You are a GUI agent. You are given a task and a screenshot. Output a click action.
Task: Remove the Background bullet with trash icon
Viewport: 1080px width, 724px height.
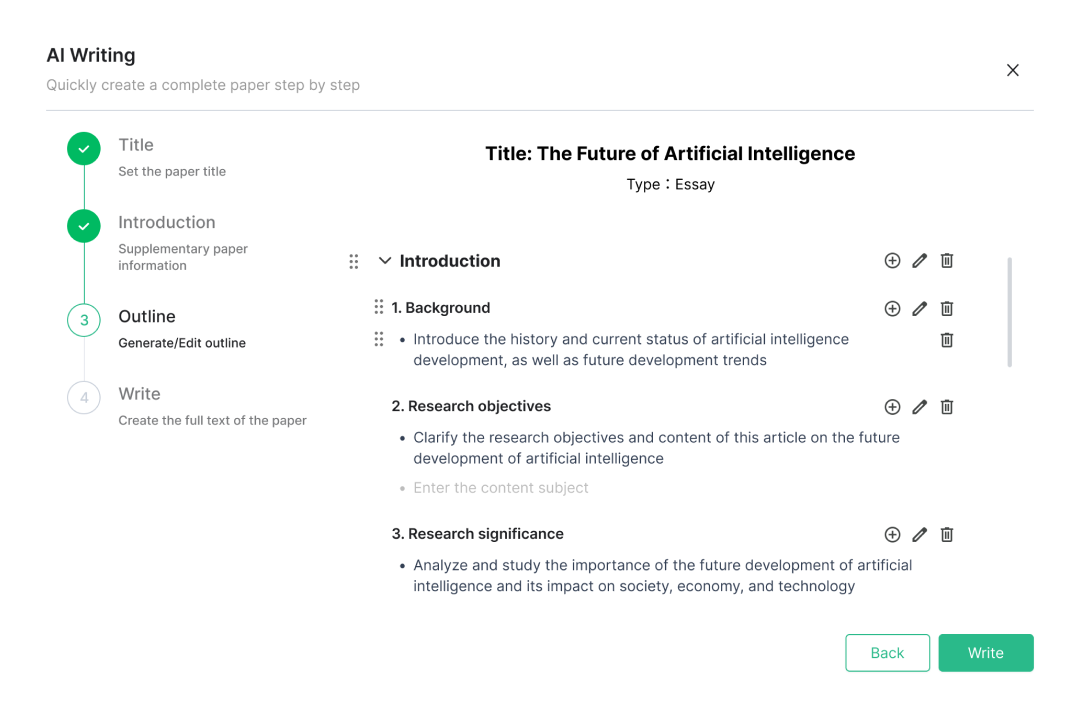946,340
